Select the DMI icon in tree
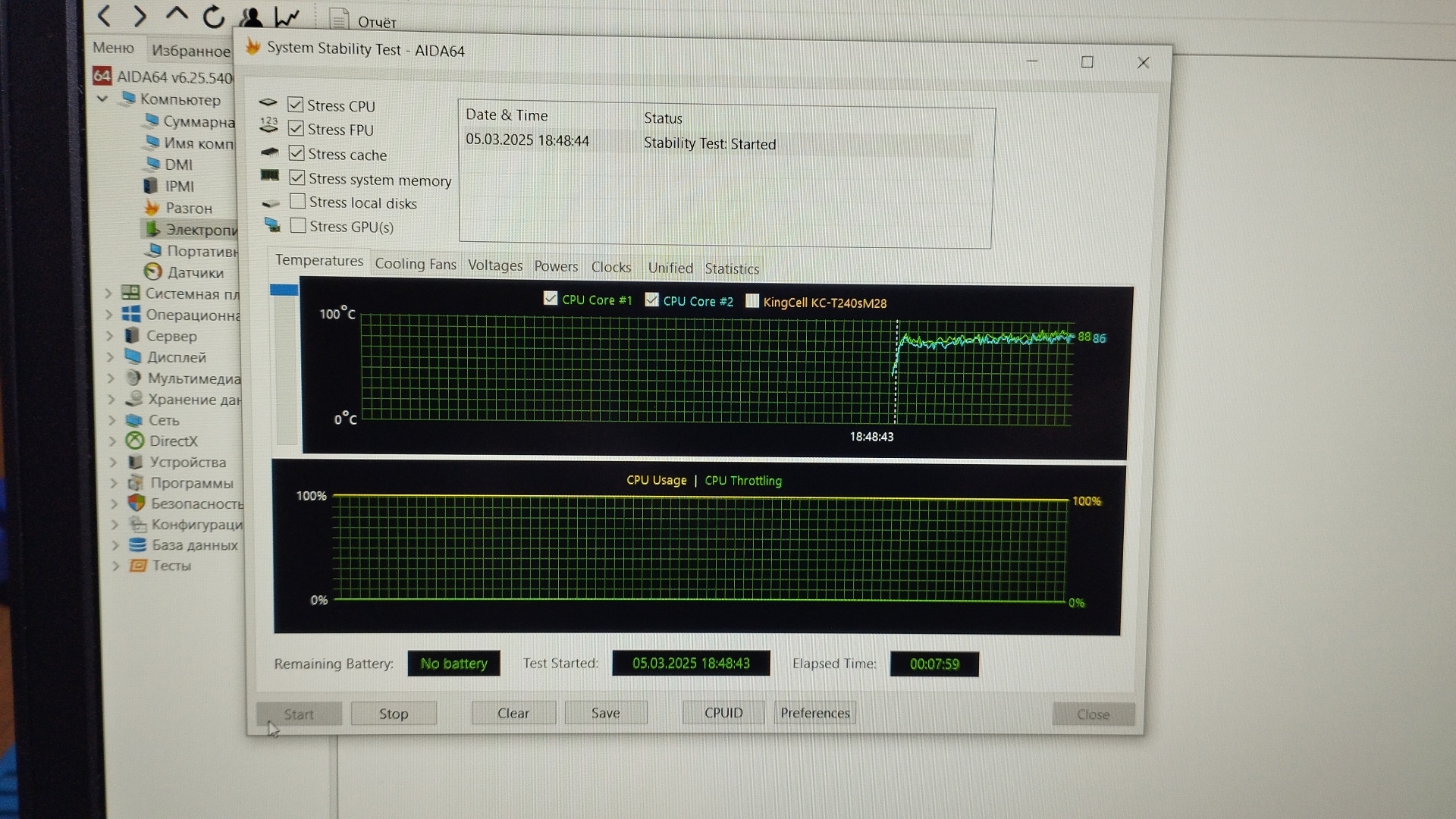The image size is (1456, 819). [152, 164]
